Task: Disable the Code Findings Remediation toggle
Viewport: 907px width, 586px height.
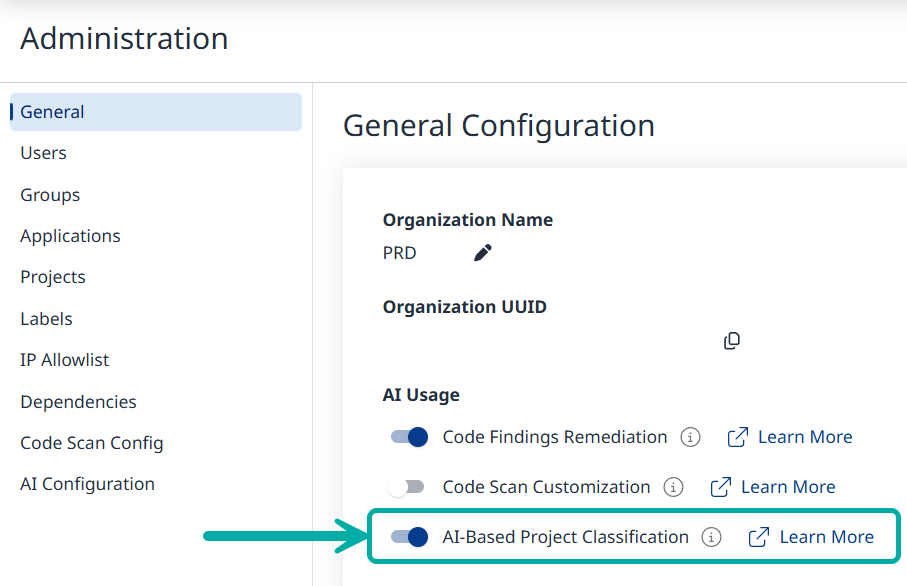Action: click(409, 437)
